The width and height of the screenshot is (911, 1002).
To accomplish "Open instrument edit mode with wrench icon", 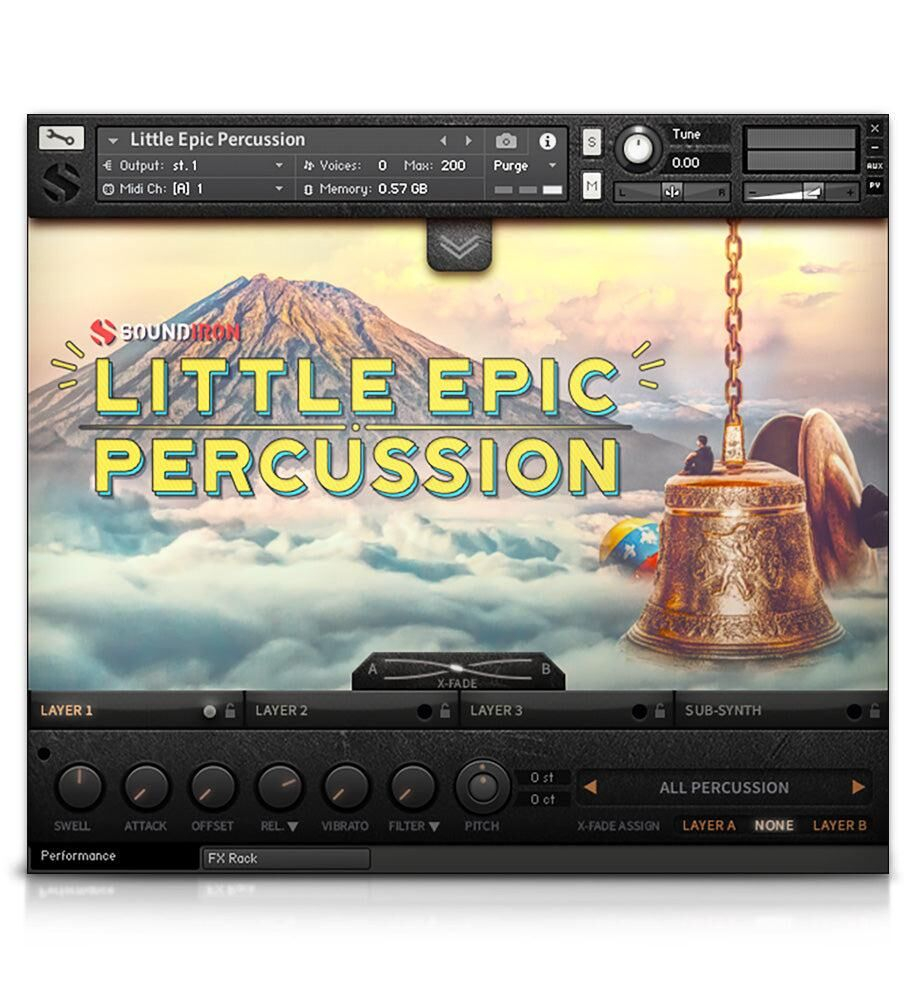I will click(x=61, y=139).
